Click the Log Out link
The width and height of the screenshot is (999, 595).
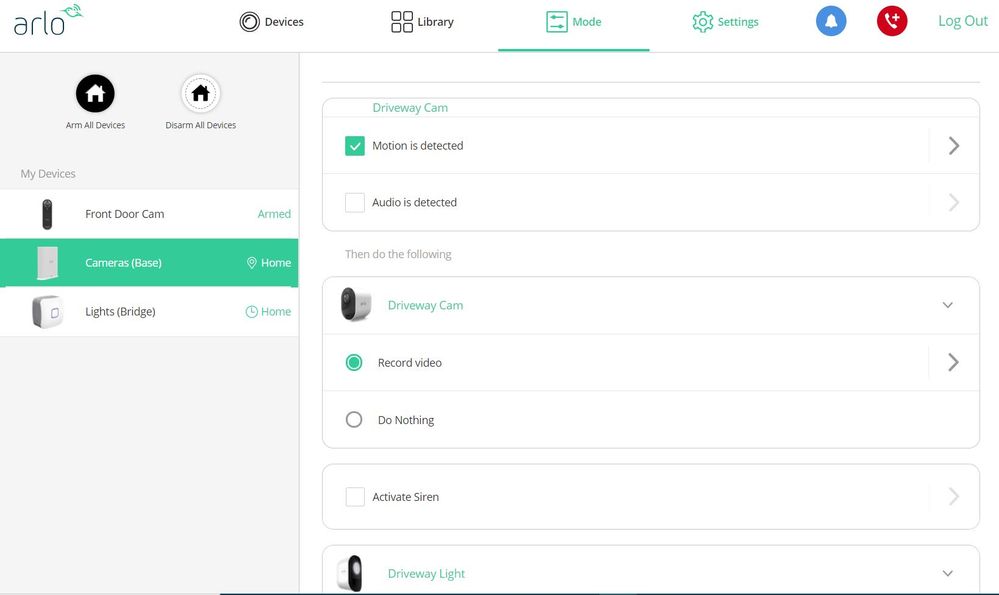click(x=963, y=21)
